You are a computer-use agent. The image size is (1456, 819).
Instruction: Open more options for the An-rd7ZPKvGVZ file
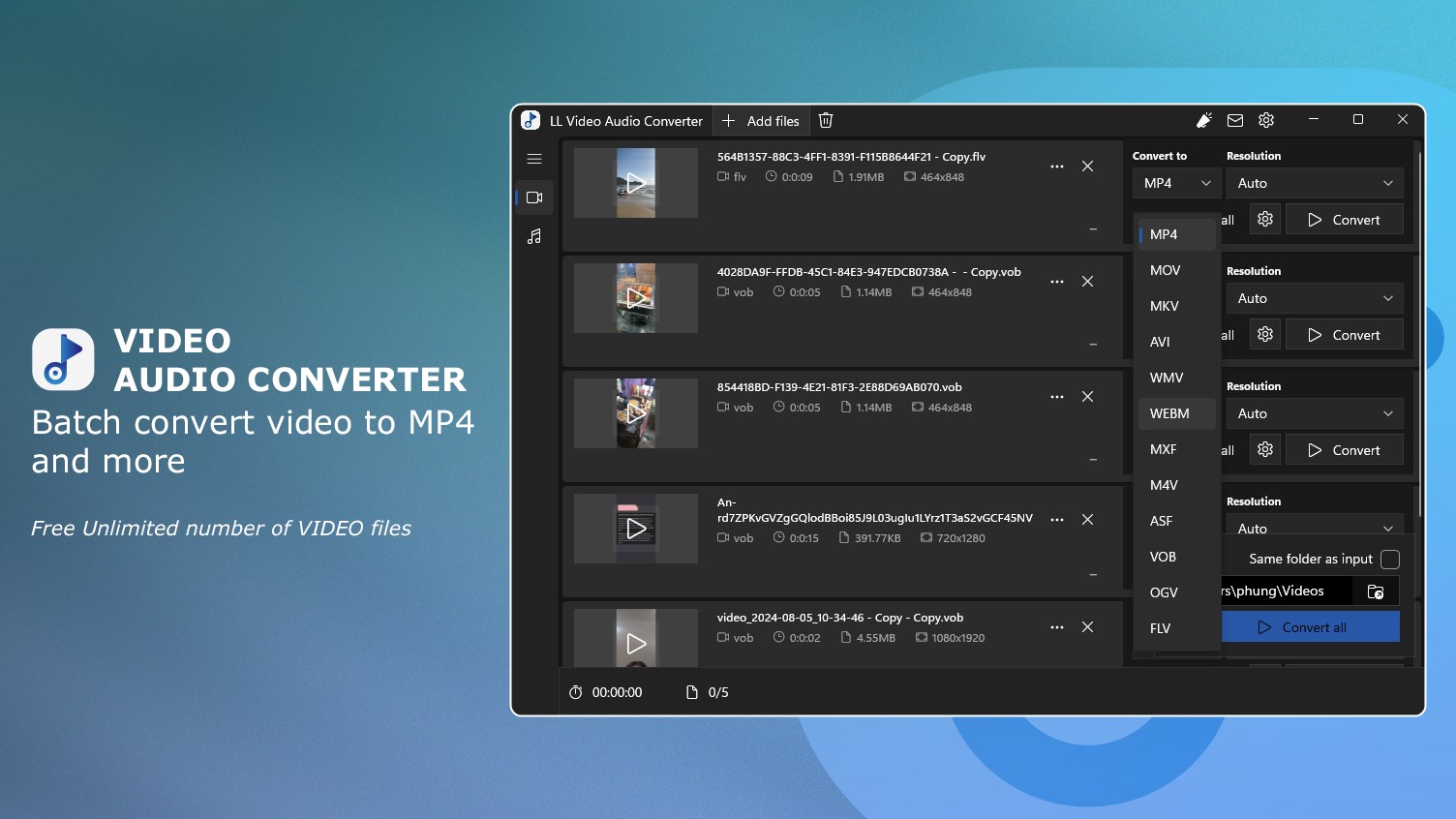click(1057, 520)
